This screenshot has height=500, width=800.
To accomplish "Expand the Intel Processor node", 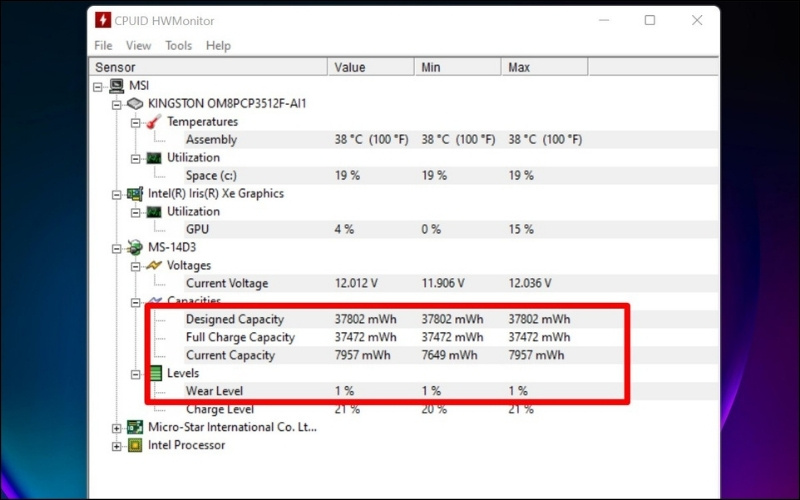I will [x=116, y=446].
